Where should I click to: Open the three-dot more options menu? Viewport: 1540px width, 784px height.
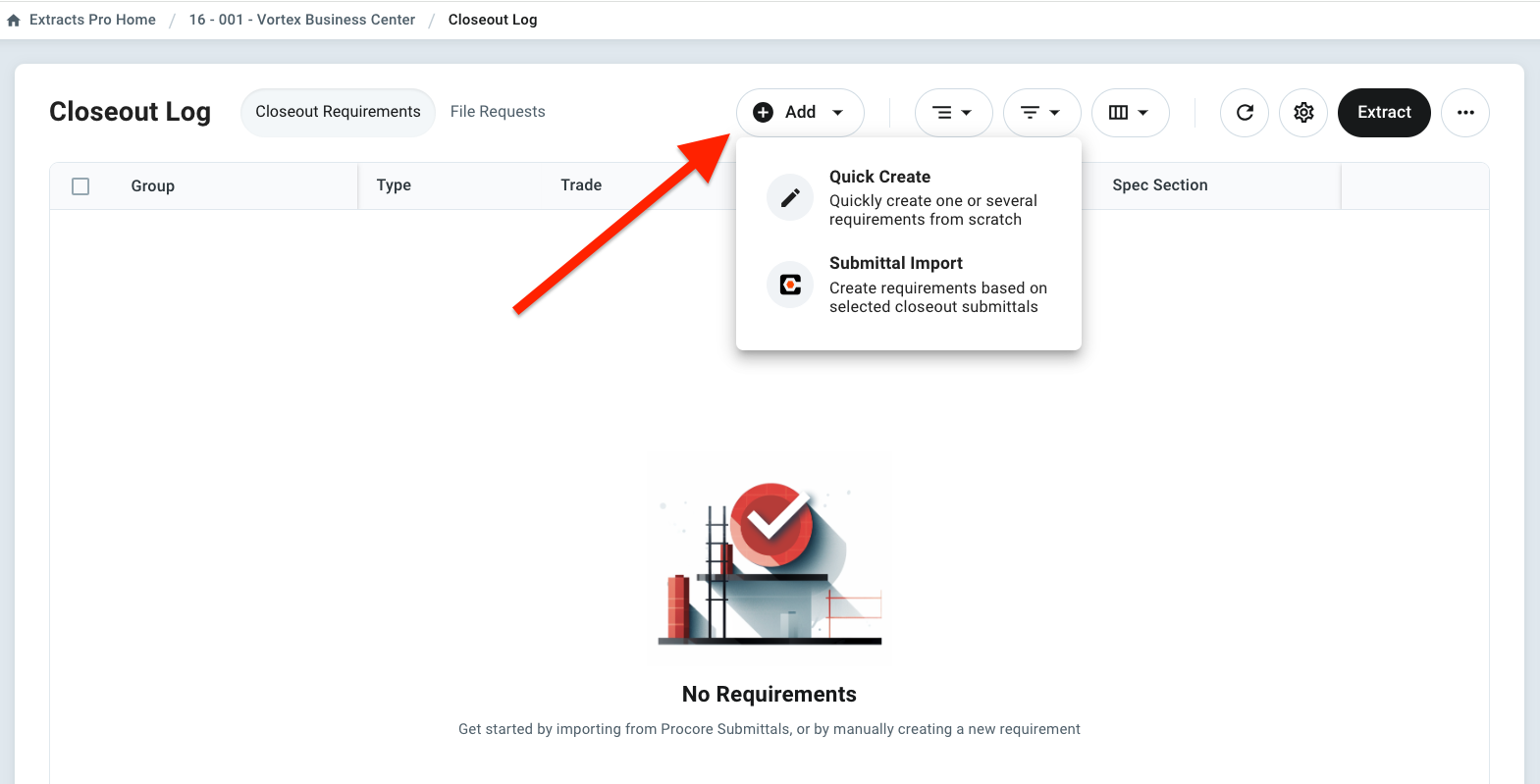tap(1465, 113)
